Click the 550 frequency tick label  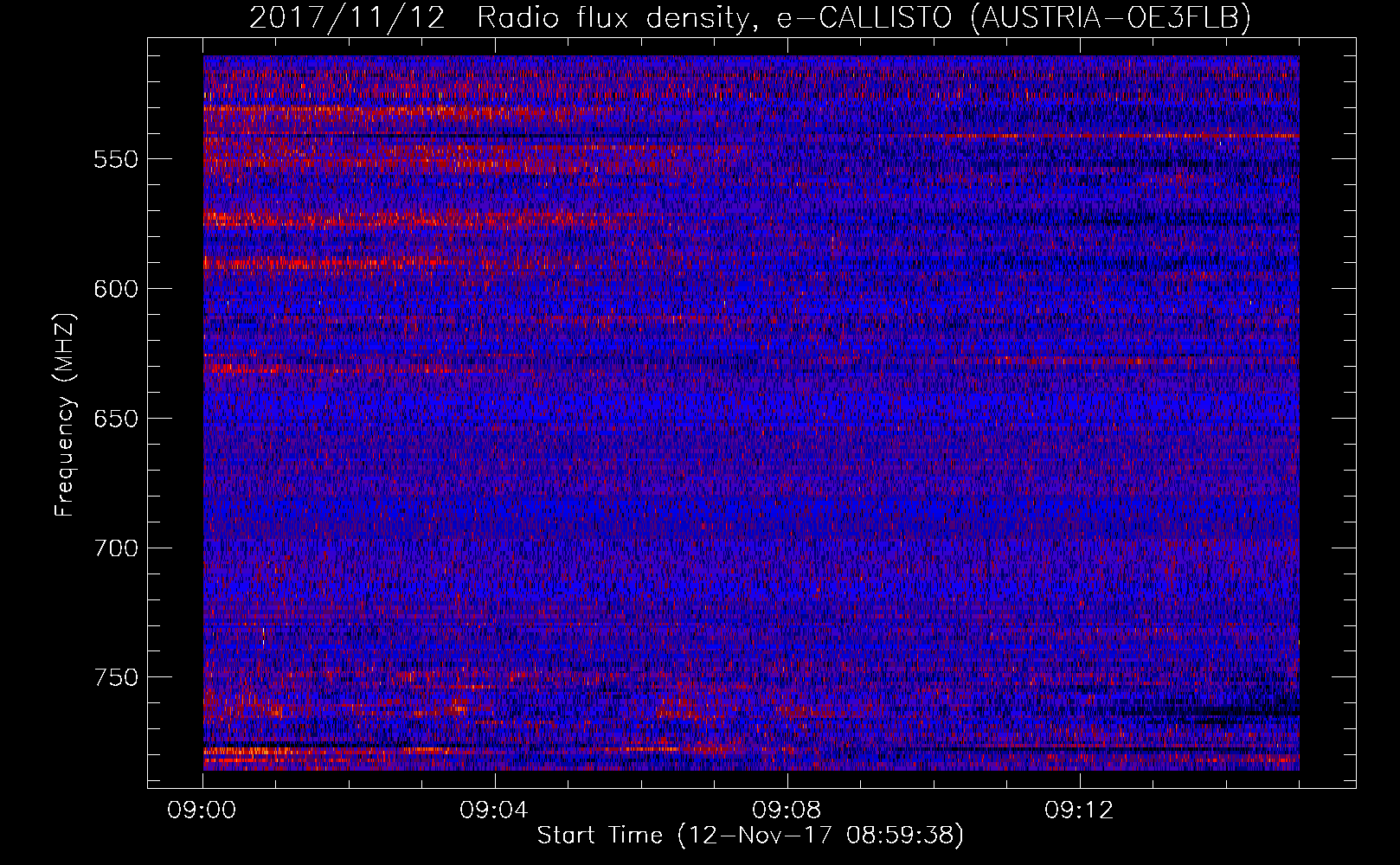click(116, 159)
